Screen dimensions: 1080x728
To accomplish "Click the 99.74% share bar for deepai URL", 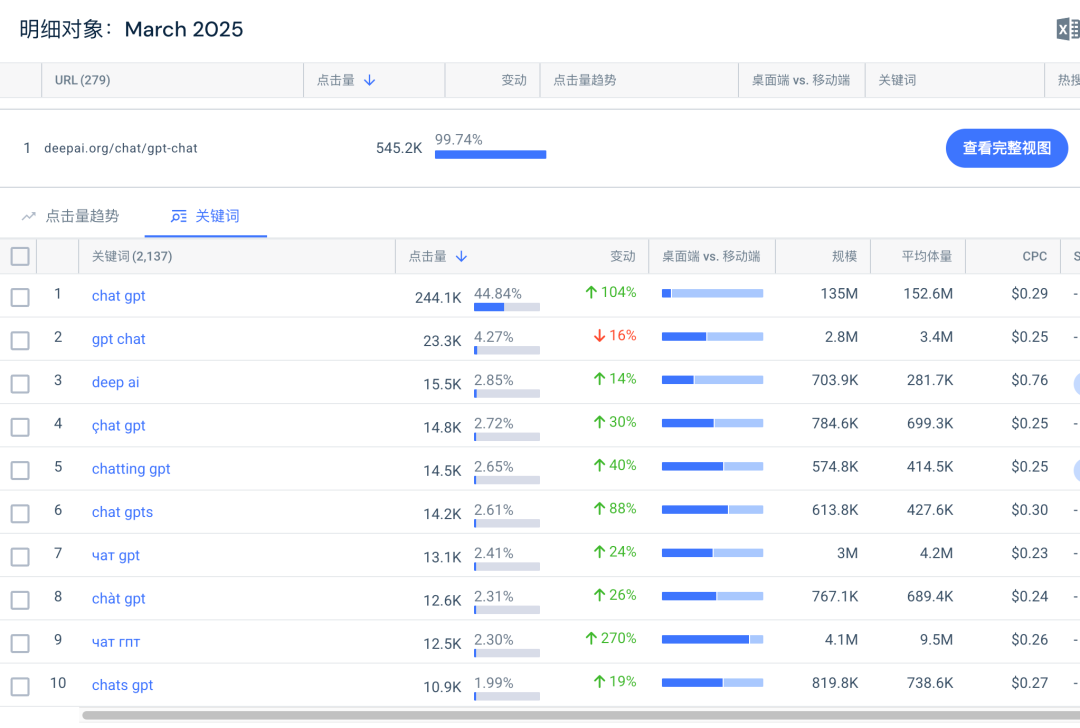I will point(490,155).
